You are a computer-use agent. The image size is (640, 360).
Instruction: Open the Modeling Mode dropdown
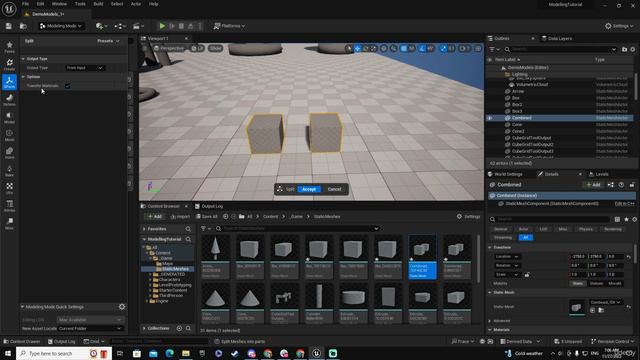point(61,26)
